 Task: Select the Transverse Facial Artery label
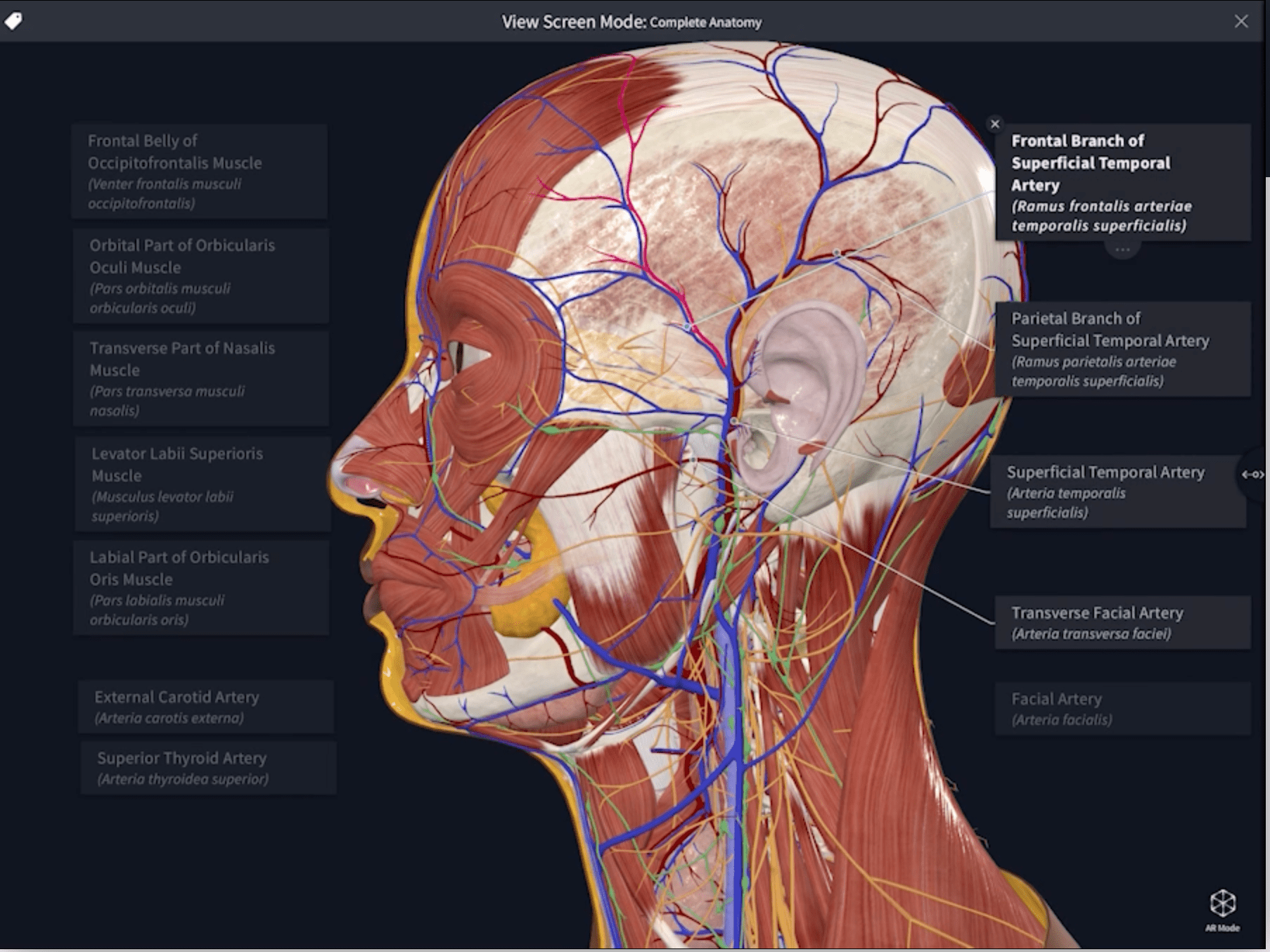[x=1123, y=623]
